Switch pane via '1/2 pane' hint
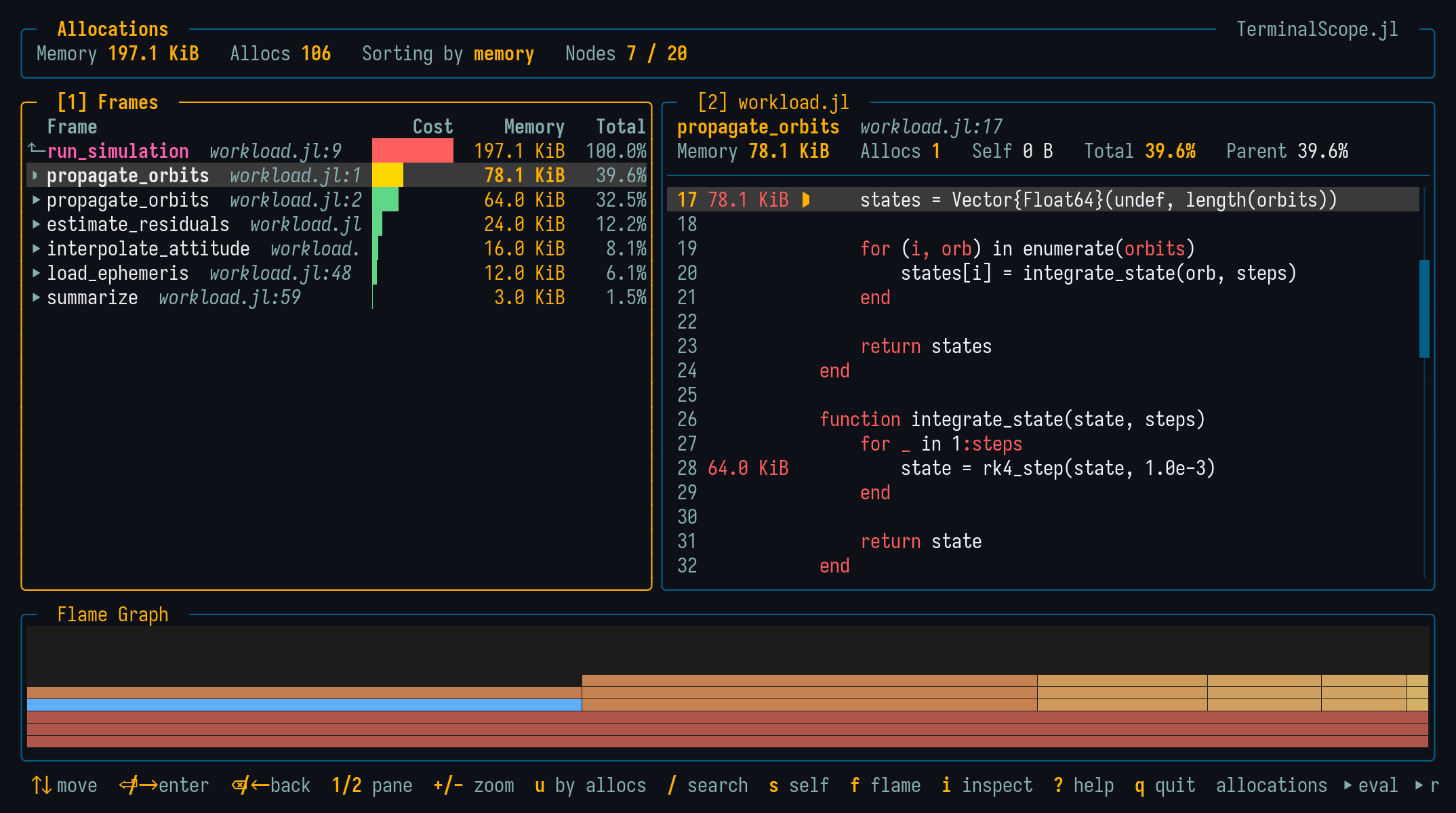 372,785
